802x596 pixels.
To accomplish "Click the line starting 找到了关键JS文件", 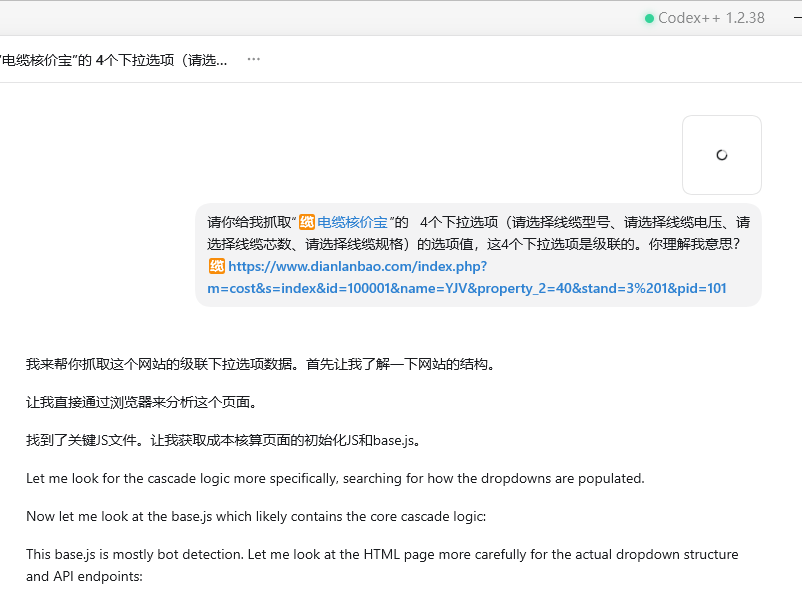I will (224, 440).
